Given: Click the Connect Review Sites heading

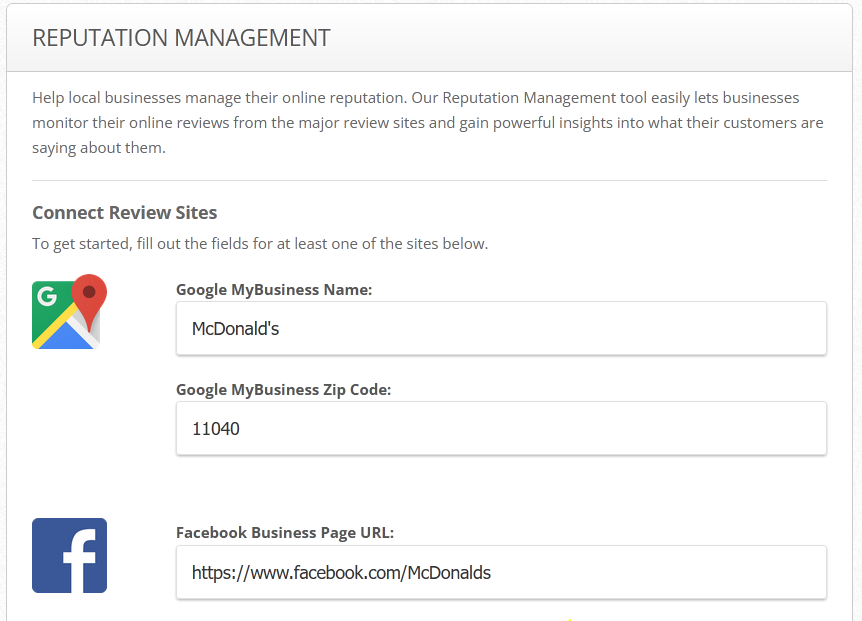Looking at the screenshot, I should coord(125,213).
